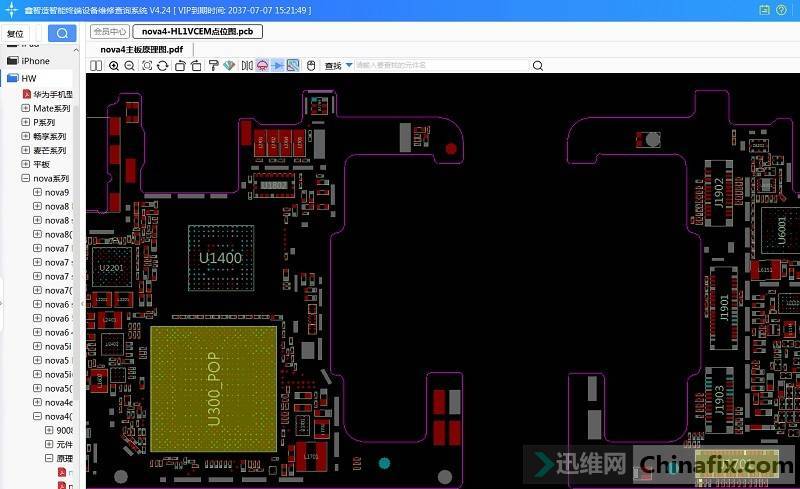Click the 复位 reset button
Screen dimensions: 800x489
point(15,33)
